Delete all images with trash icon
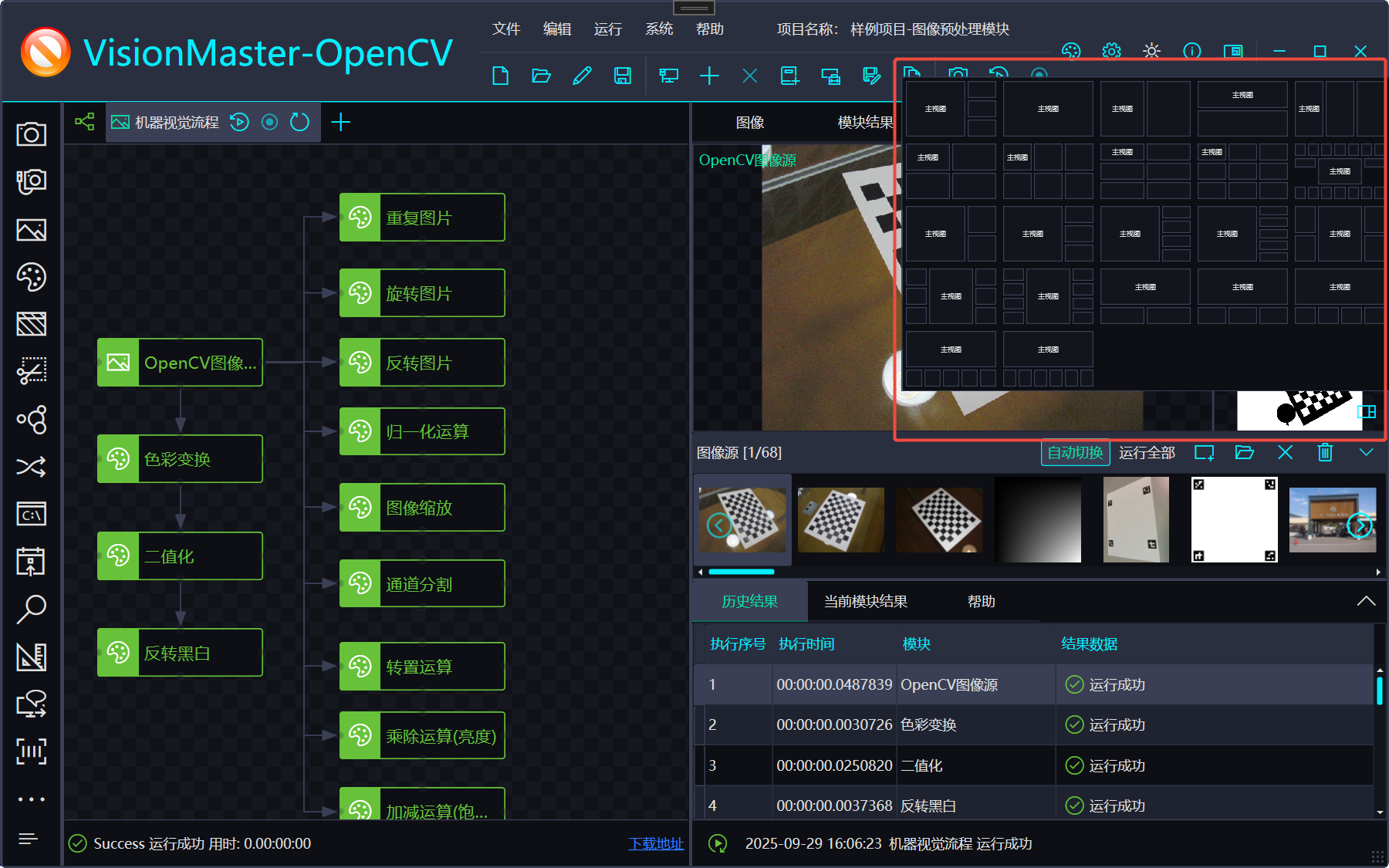 1325,453
